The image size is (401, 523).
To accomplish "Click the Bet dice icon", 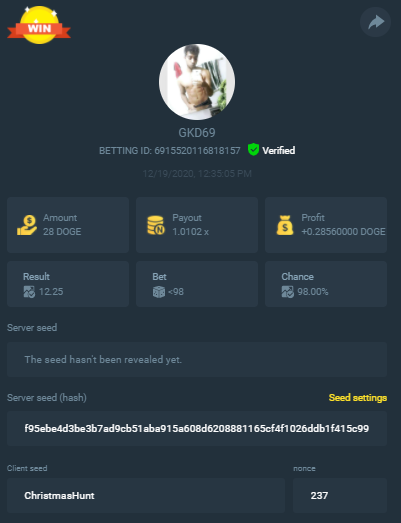I will point(158,292).
